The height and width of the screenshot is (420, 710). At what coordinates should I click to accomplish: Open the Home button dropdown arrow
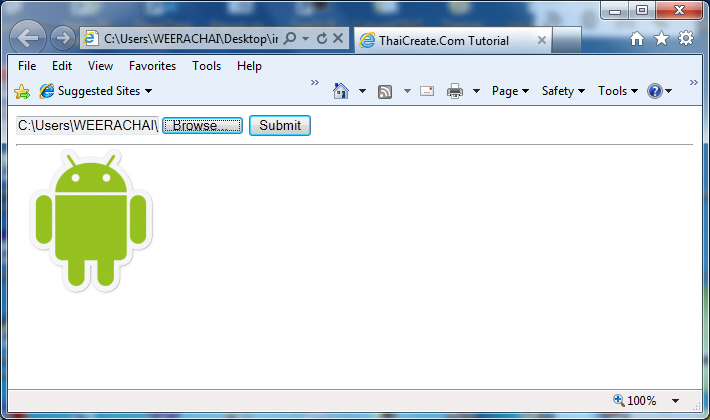click(x=362, y=91)
